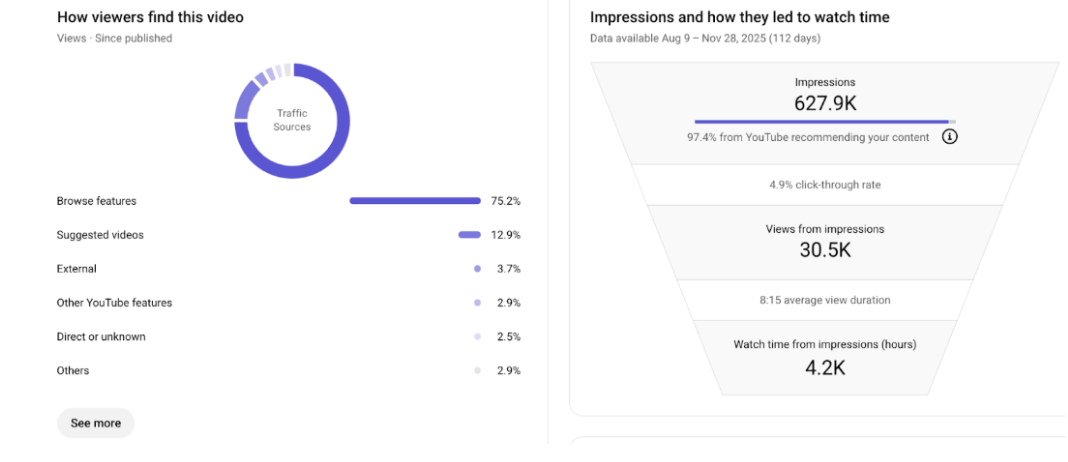Click the 4.9% click-through rate row
Image resolution: width=1068 pixels, height=462 pixels.
click(x=825, y=185)
